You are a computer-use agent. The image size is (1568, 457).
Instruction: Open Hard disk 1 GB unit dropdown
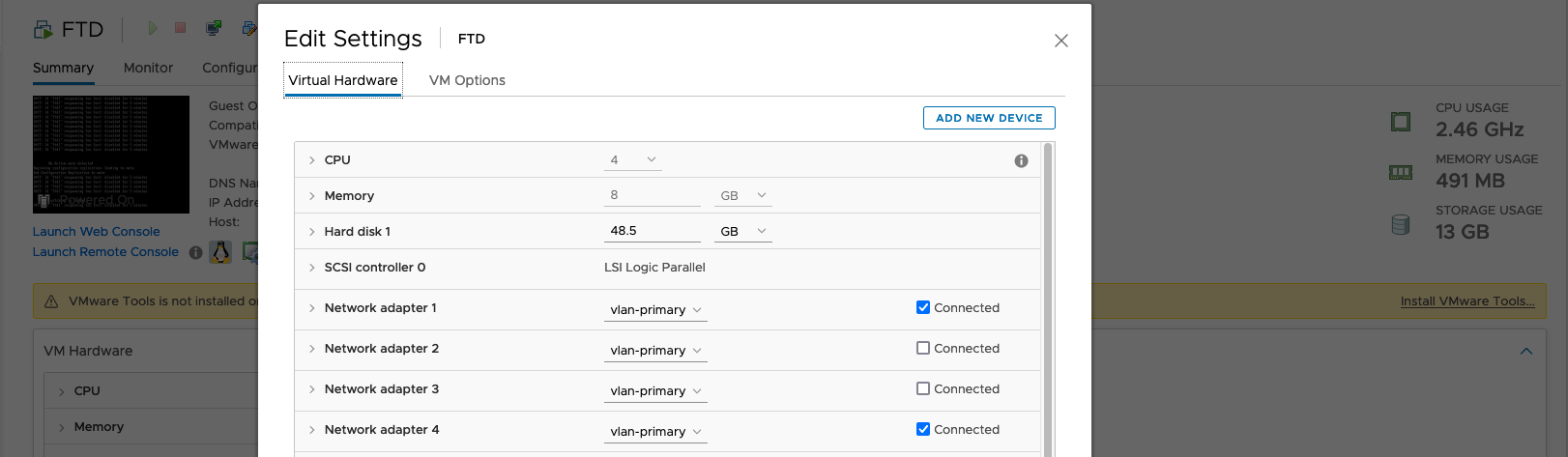tap(742, 232)
